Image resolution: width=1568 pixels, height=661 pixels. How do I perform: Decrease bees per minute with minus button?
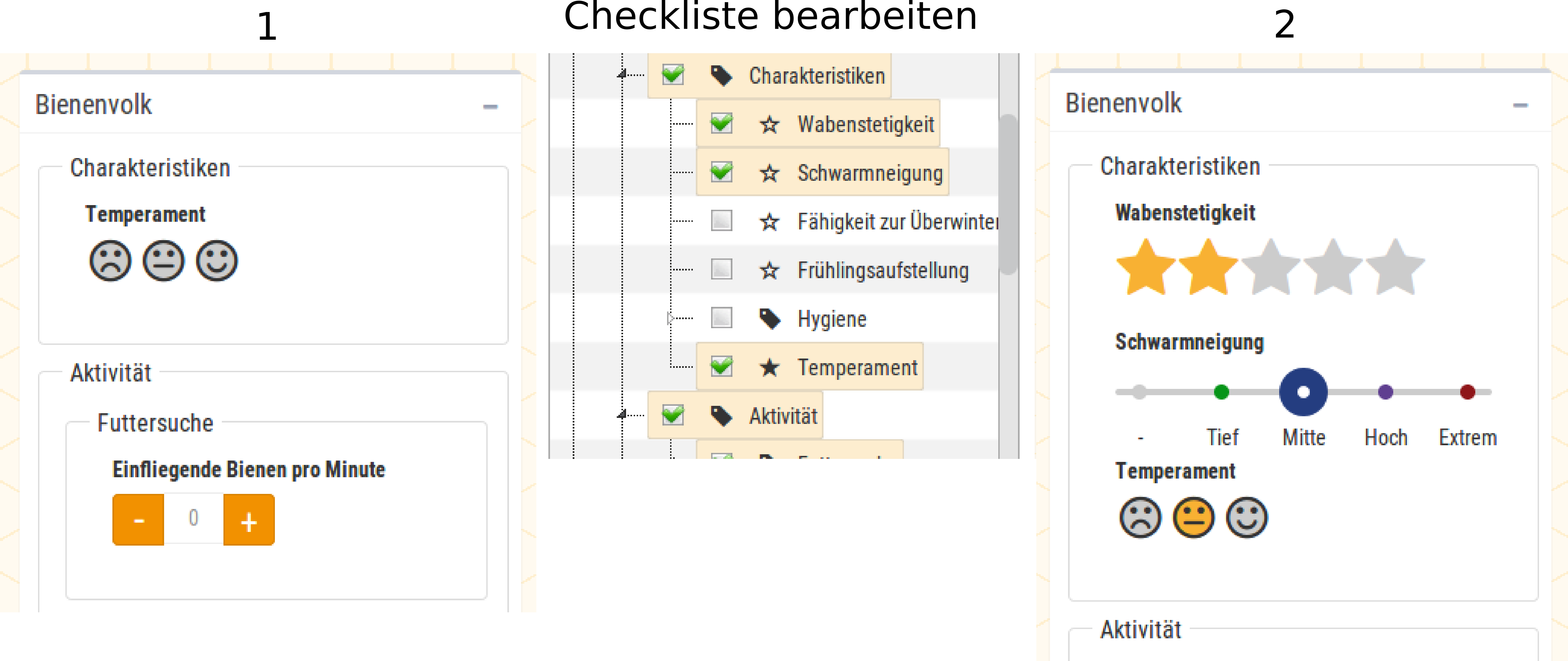tap(138, 520)
